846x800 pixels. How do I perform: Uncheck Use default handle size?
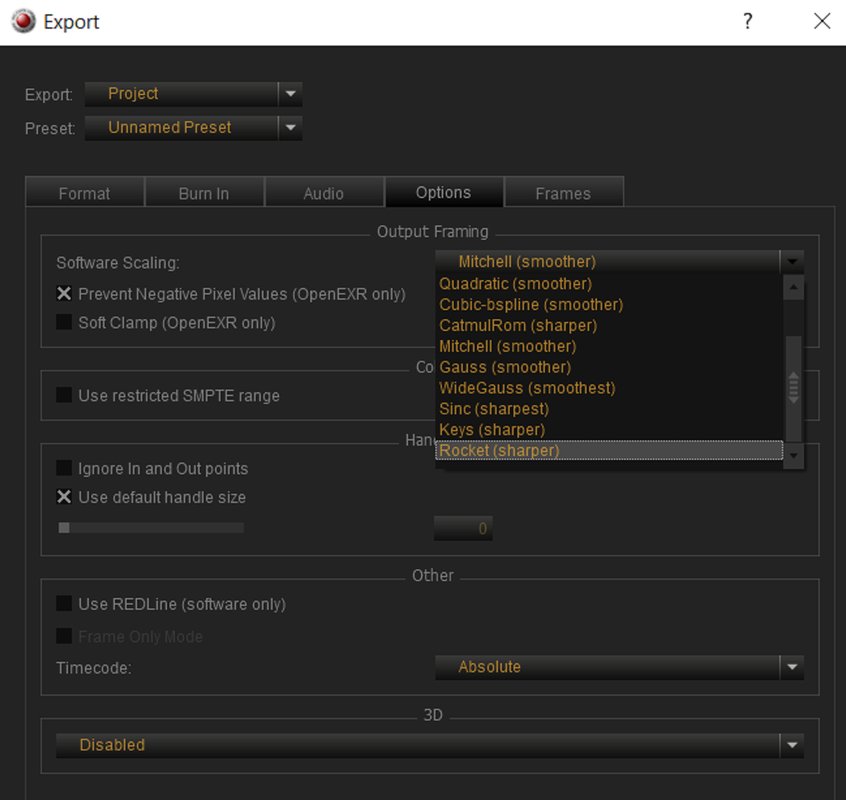[x=64, y=496]
